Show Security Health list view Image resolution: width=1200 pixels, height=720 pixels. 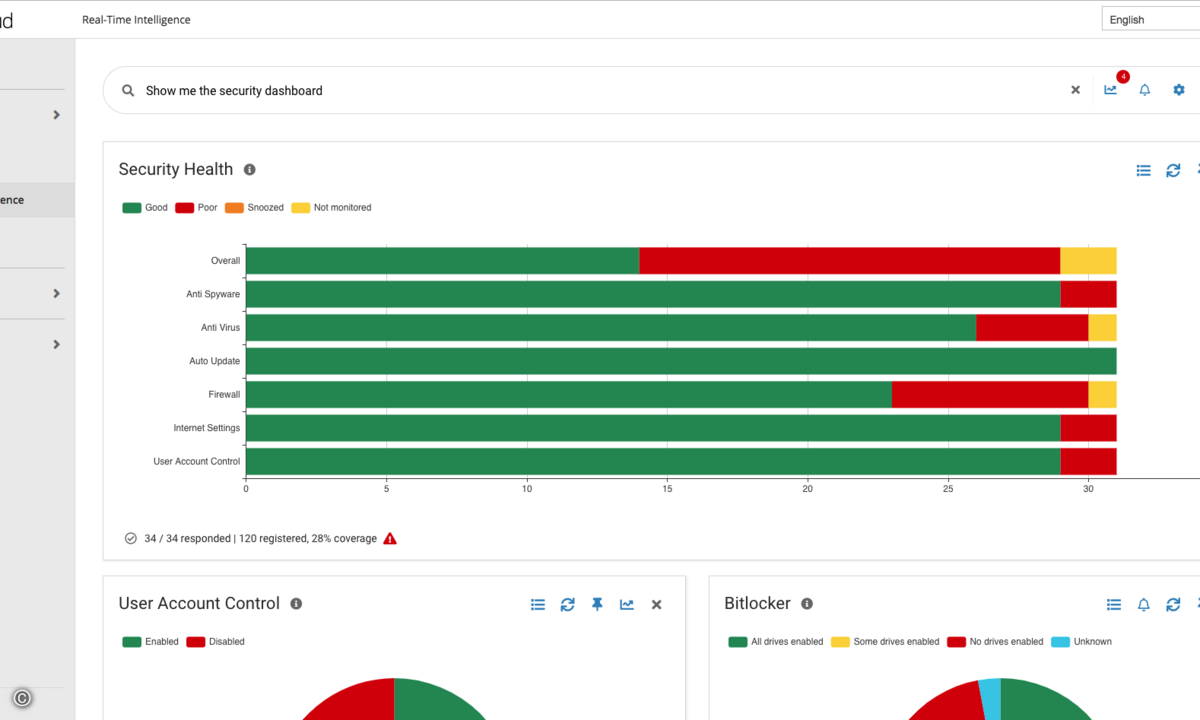[x=1144, y=171]
